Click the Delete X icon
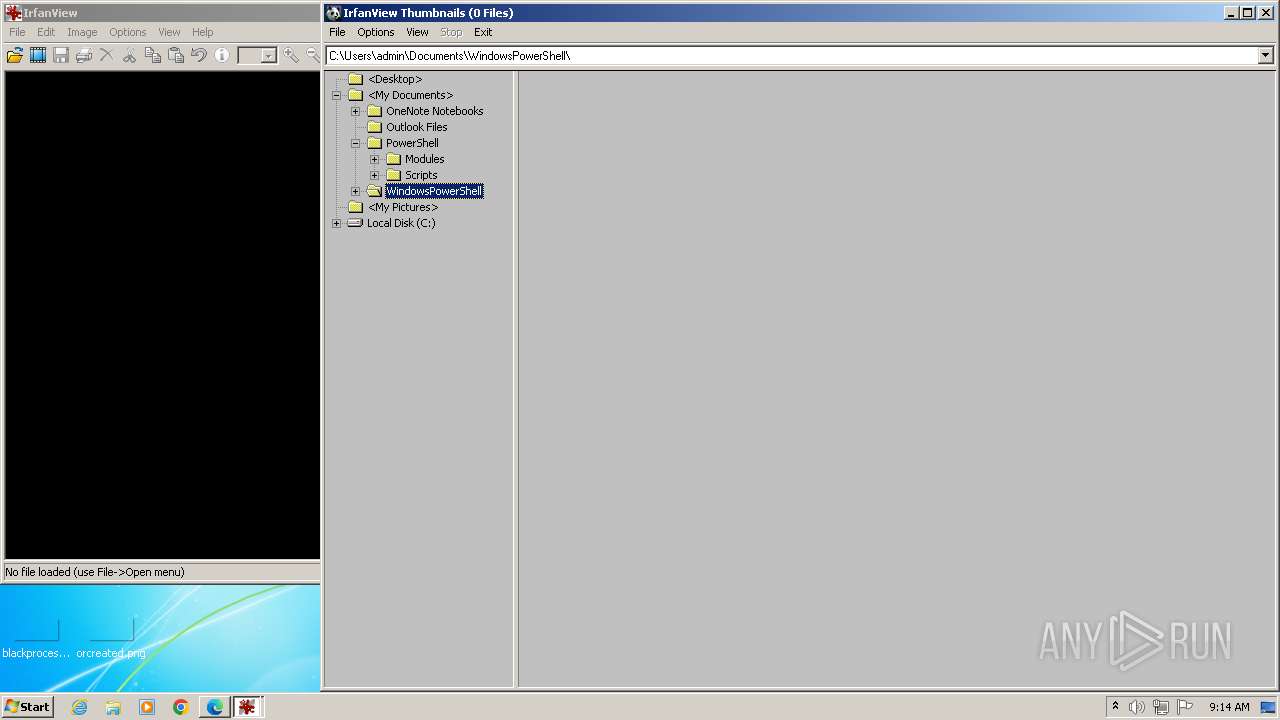 pos(106,56)
